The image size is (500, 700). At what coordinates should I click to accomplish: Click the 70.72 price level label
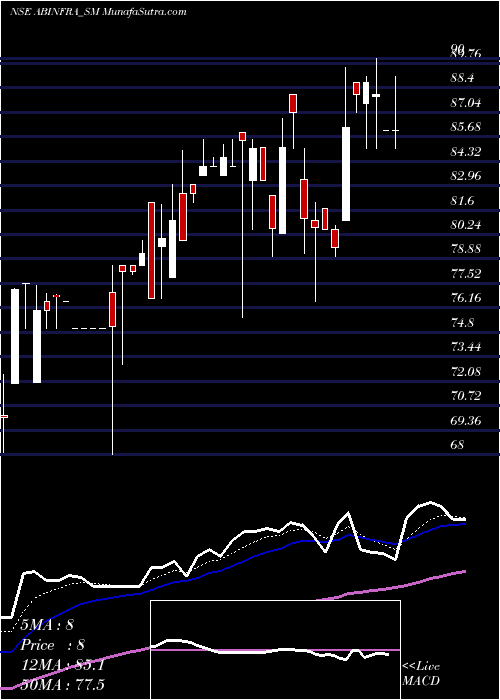pos(466,396)
